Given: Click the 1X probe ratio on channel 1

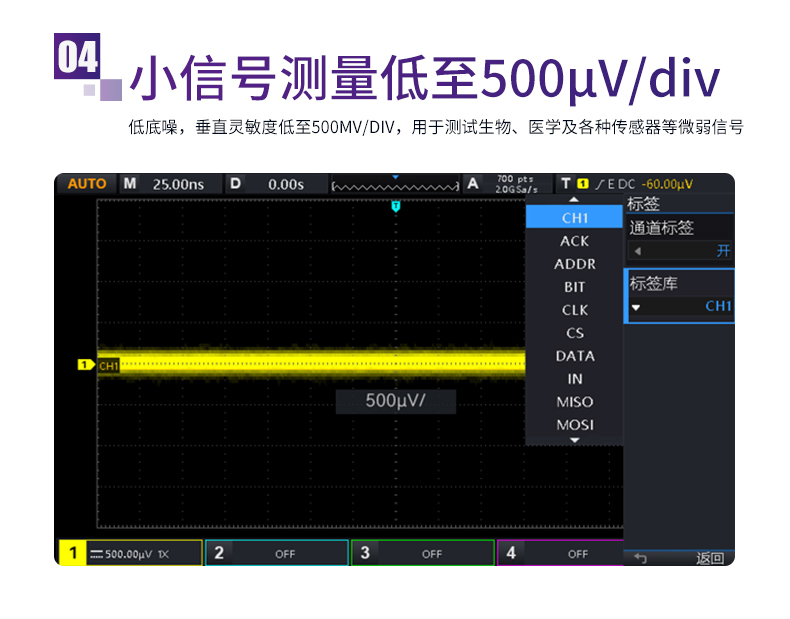Looking at the screenshot, I should pyautogui.click(x=163, y=555).
